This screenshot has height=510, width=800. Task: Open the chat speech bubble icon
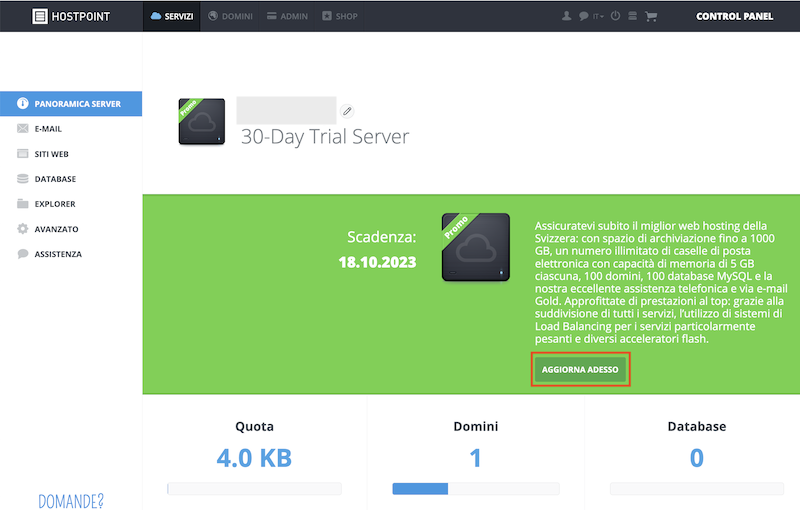(x=583, y=16)
